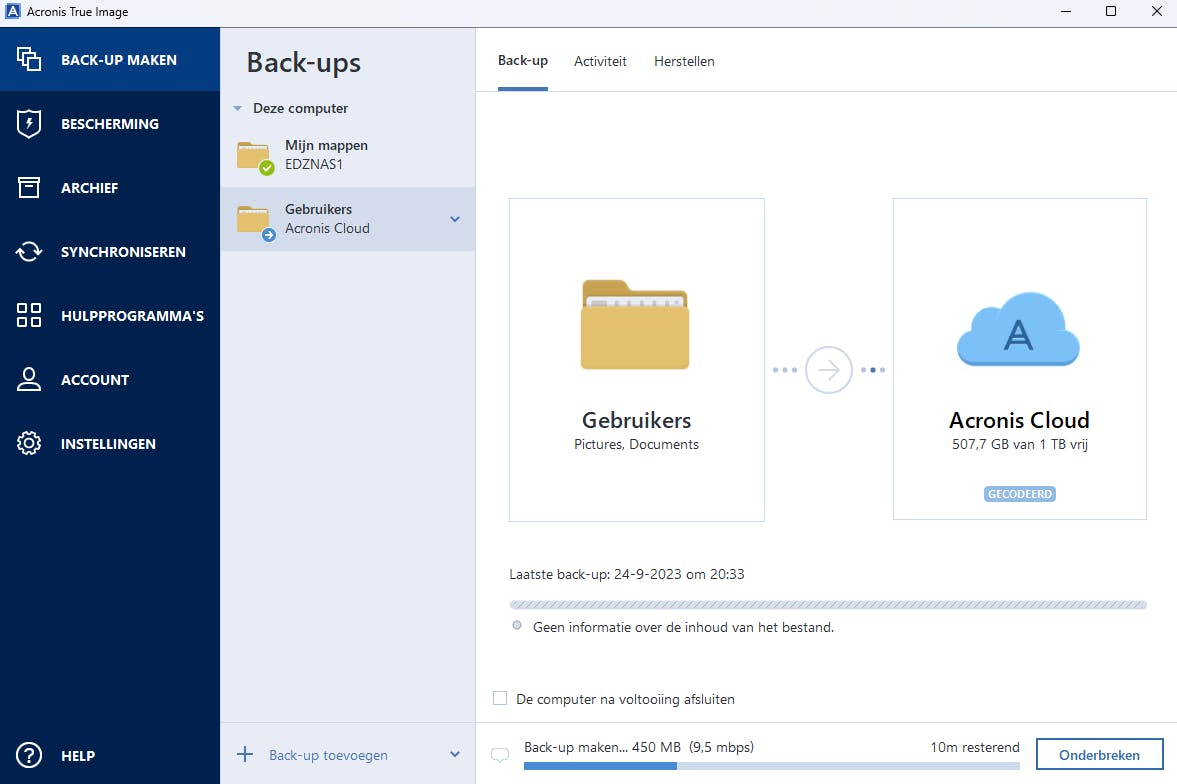
Task: Collapse the Deze computer group
Action: point(237,109)
